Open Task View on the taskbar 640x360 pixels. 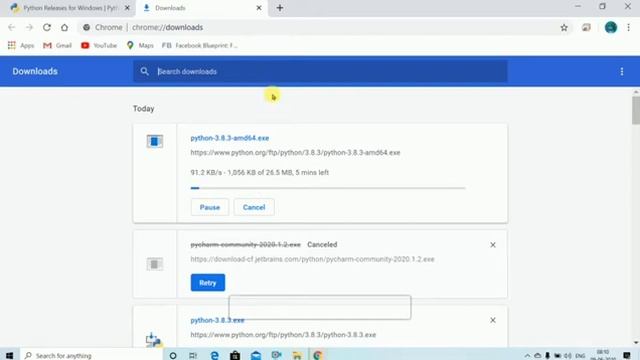[193, 356]
